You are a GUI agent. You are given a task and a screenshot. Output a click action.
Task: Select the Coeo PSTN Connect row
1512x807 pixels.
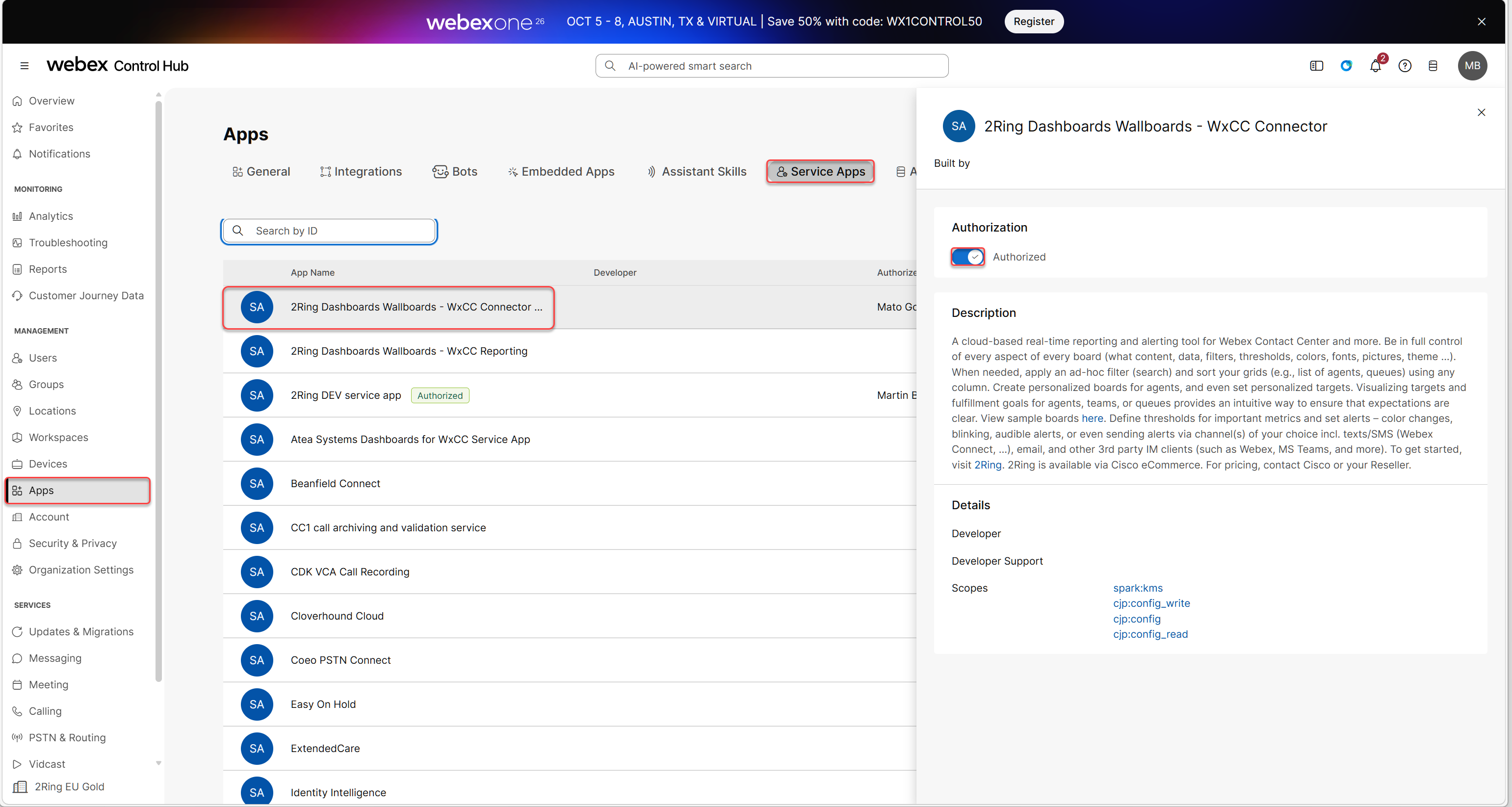[x=570, y=660]
